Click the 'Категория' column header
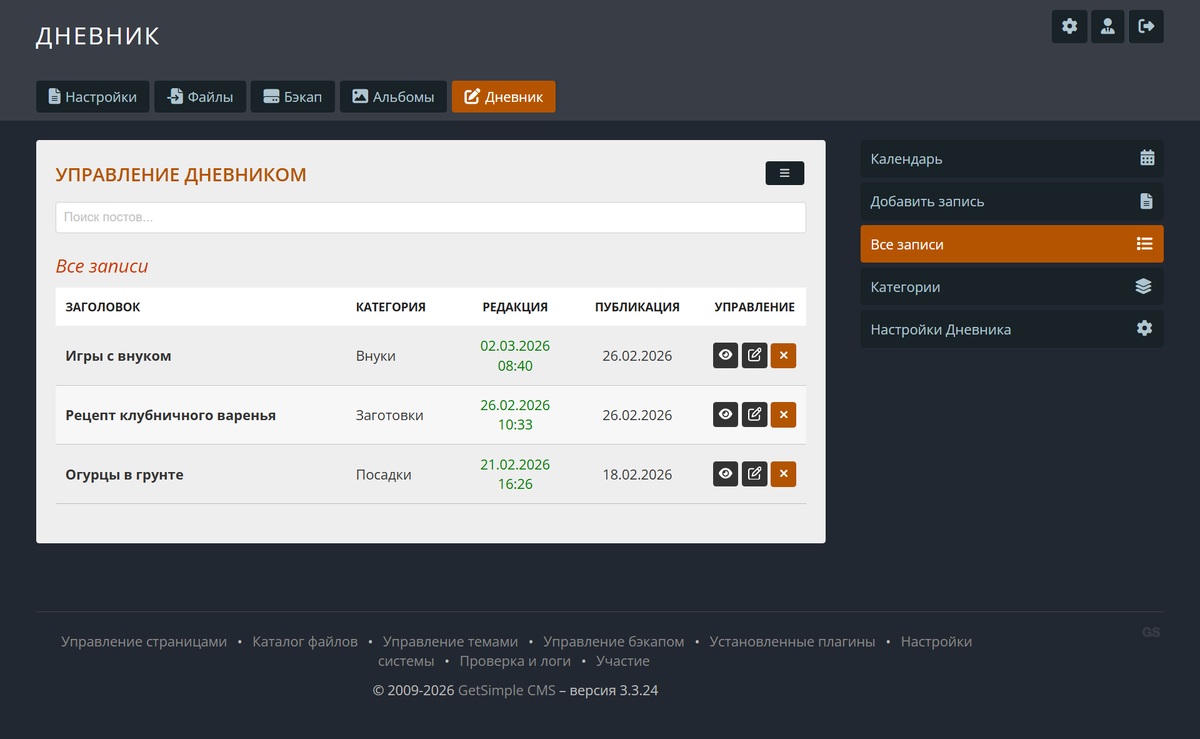 391,307
